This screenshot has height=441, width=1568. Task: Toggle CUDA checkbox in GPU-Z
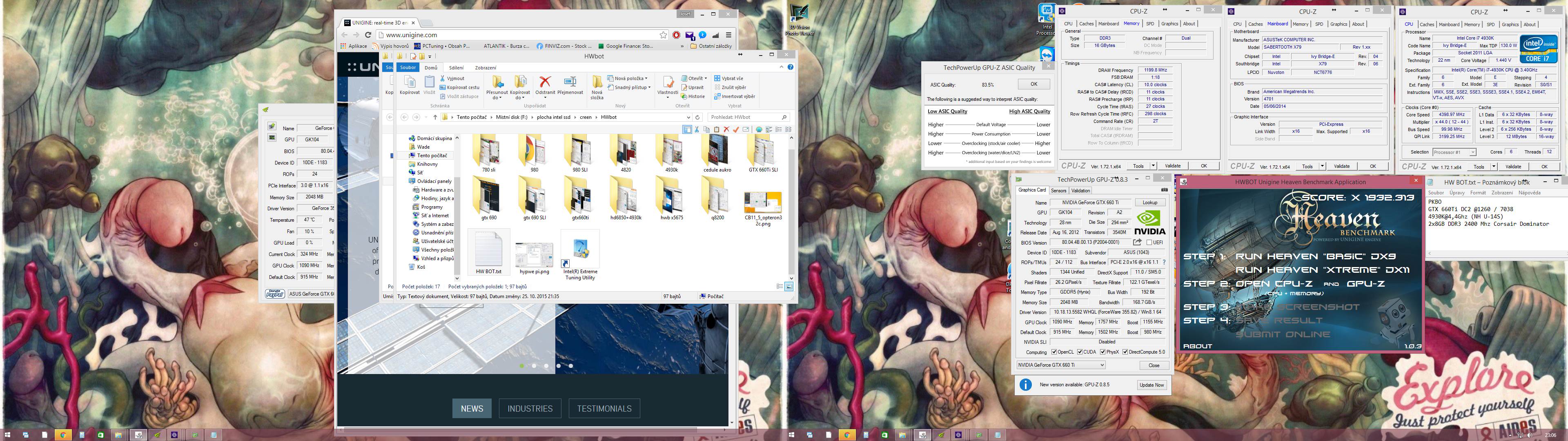1080,352
